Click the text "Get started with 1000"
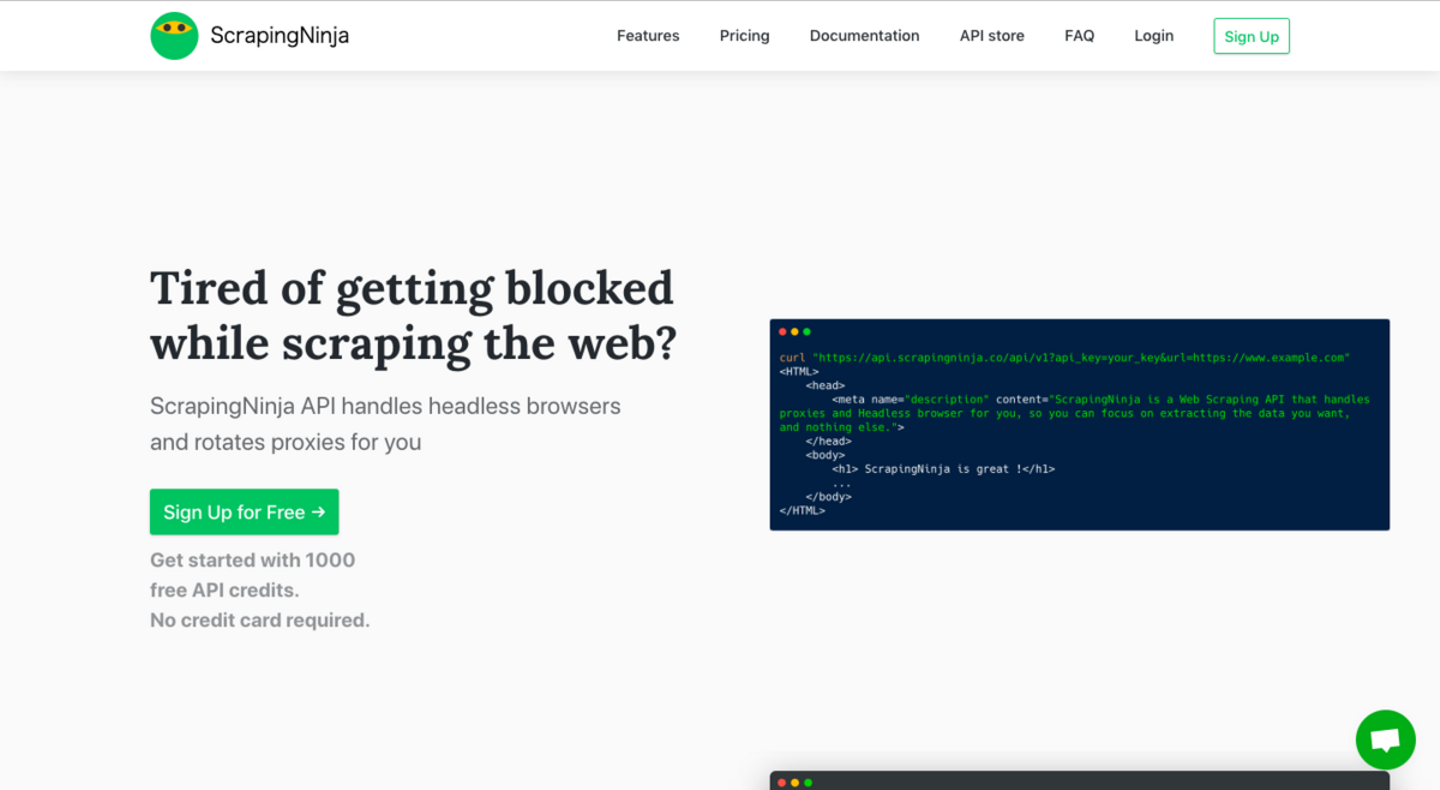 point(253,560)
